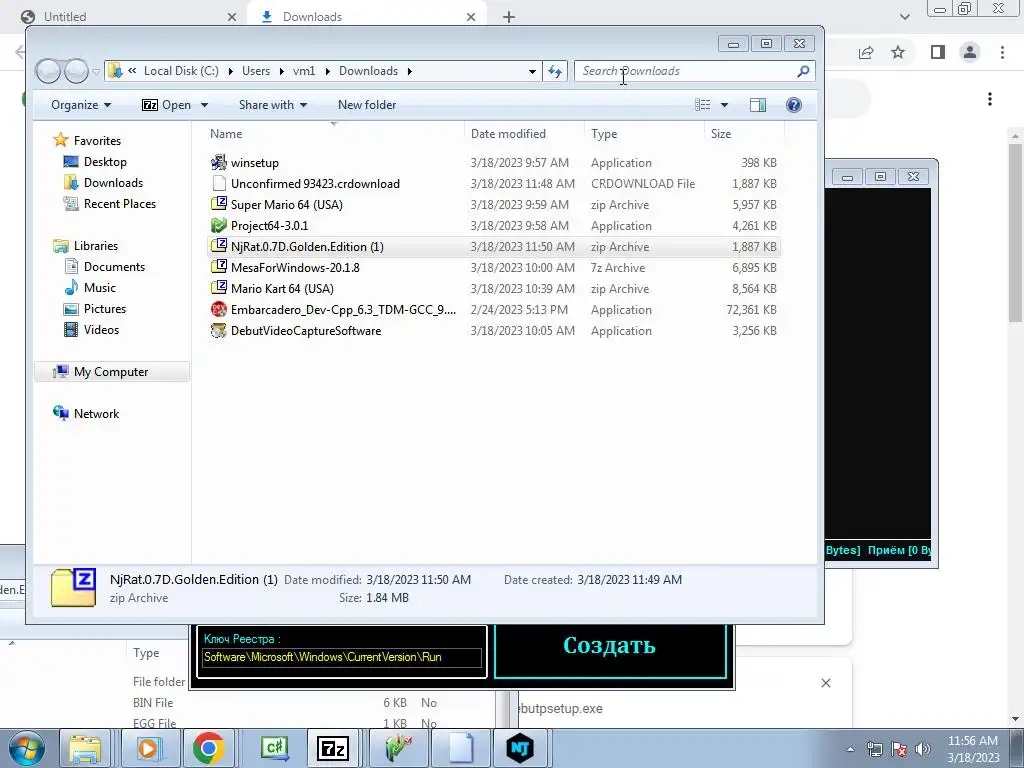Open the NjRat NJ icon on taskbar
This screenshot has height=768, width=1024.
pyautogui.click(x=520, y=748)
